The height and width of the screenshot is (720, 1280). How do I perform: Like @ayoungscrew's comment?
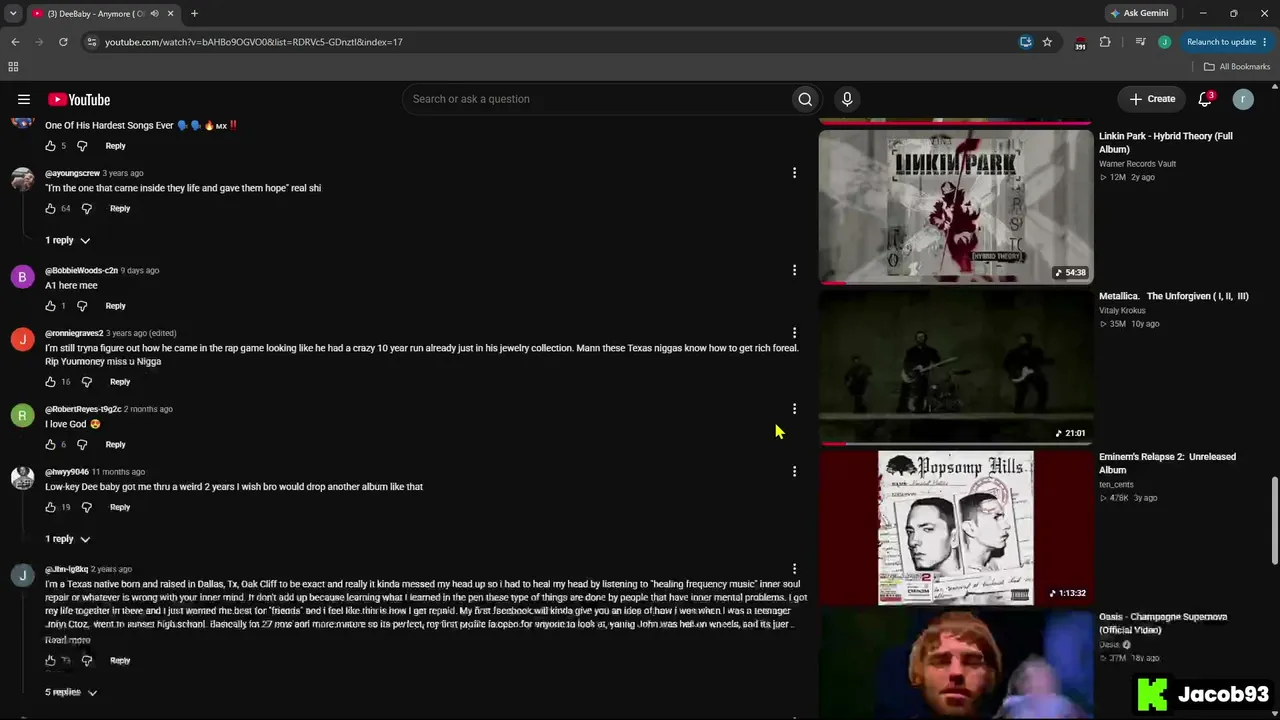pyautogui.click(x=50, y=209)
